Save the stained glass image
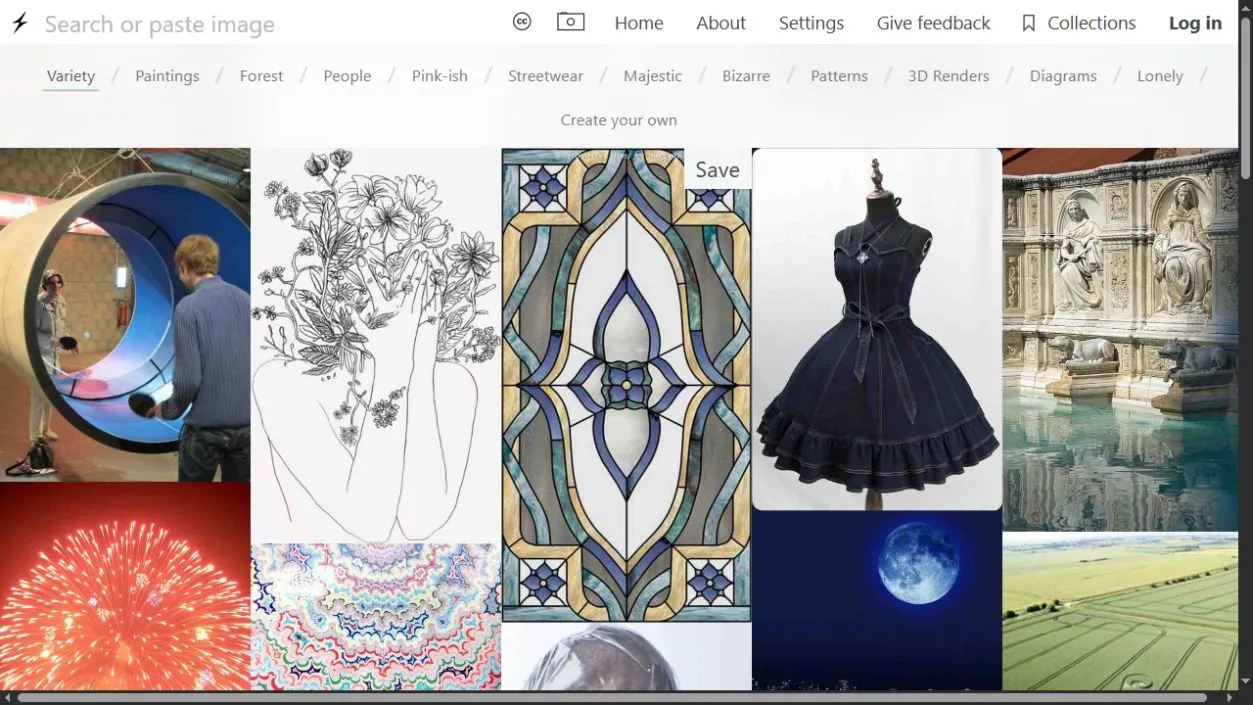1253x705 pixels. [x=717, y=170]
